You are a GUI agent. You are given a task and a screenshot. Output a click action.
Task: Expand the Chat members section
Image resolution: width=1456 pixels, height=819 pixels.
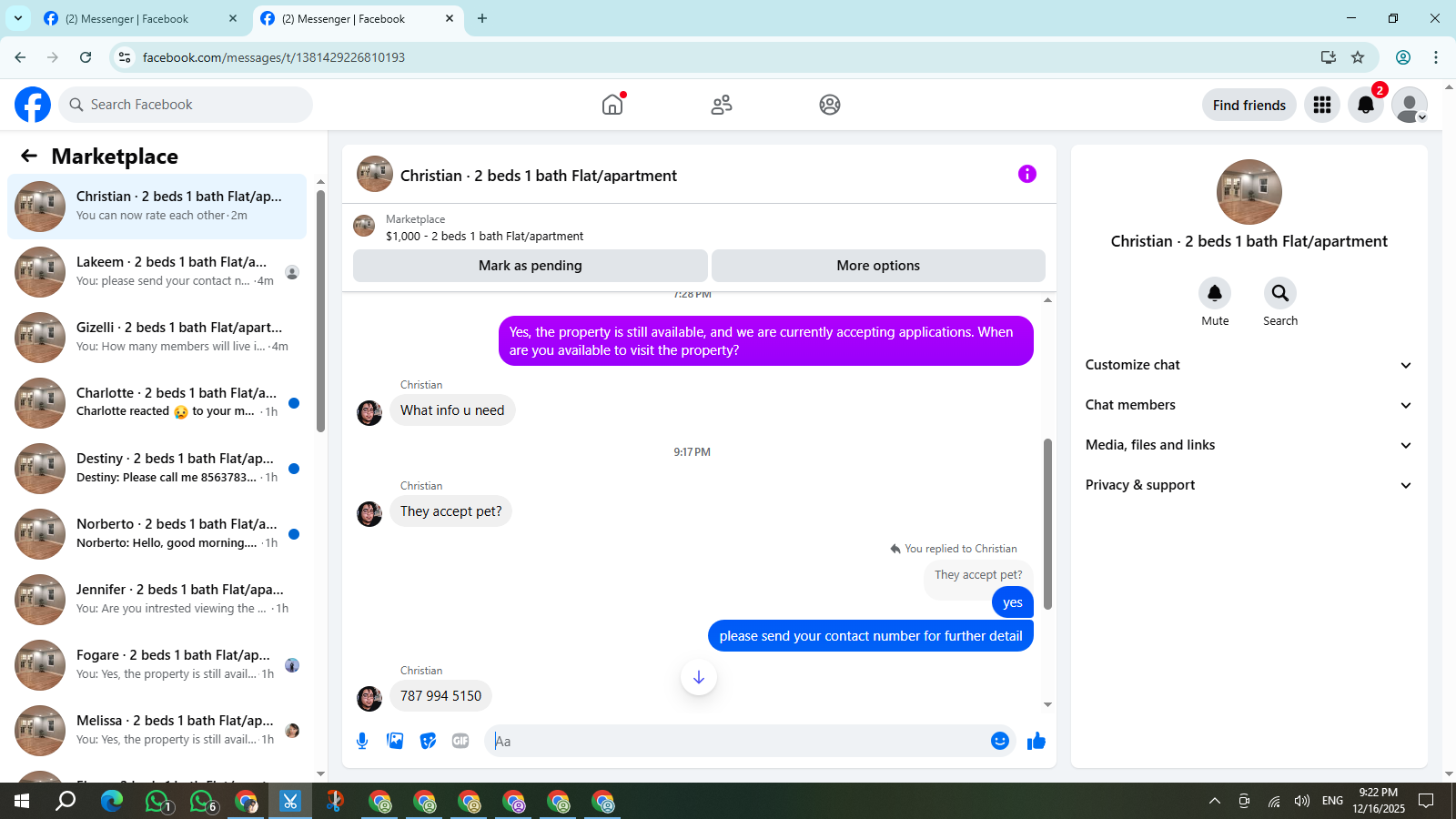pos(1249,405)
